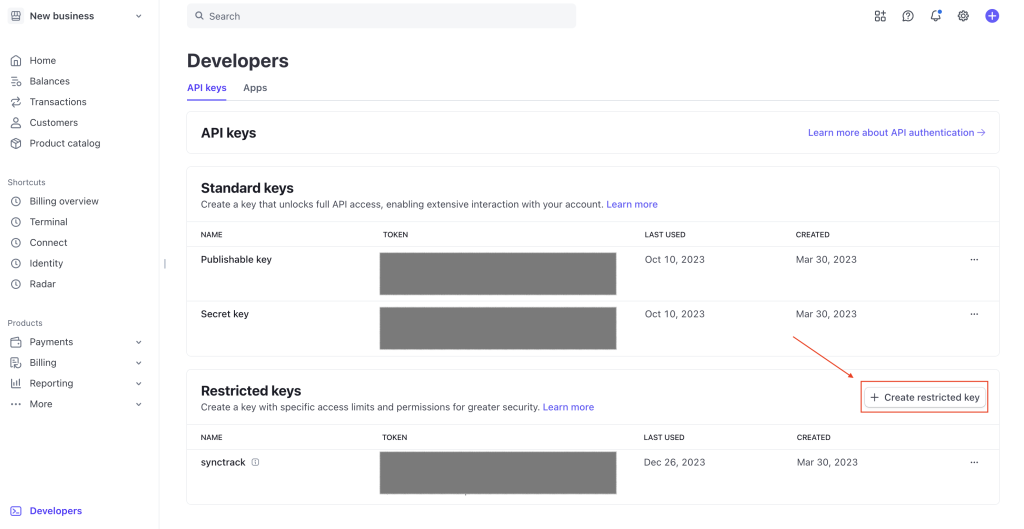Expand the New business account switcher
Image resolution: width=1024 pixels, height=529 pixels.
[76, 16]
